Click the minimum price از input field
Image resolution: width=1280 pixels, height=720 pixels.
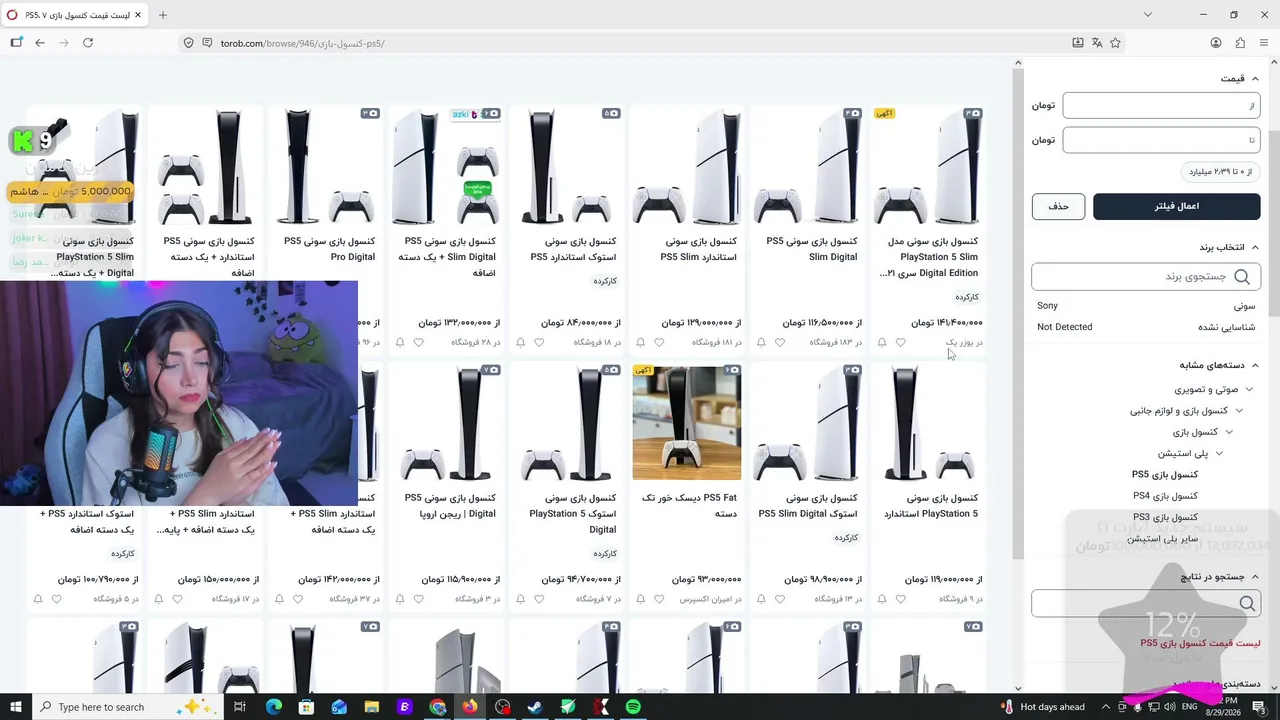point(1161,105)
